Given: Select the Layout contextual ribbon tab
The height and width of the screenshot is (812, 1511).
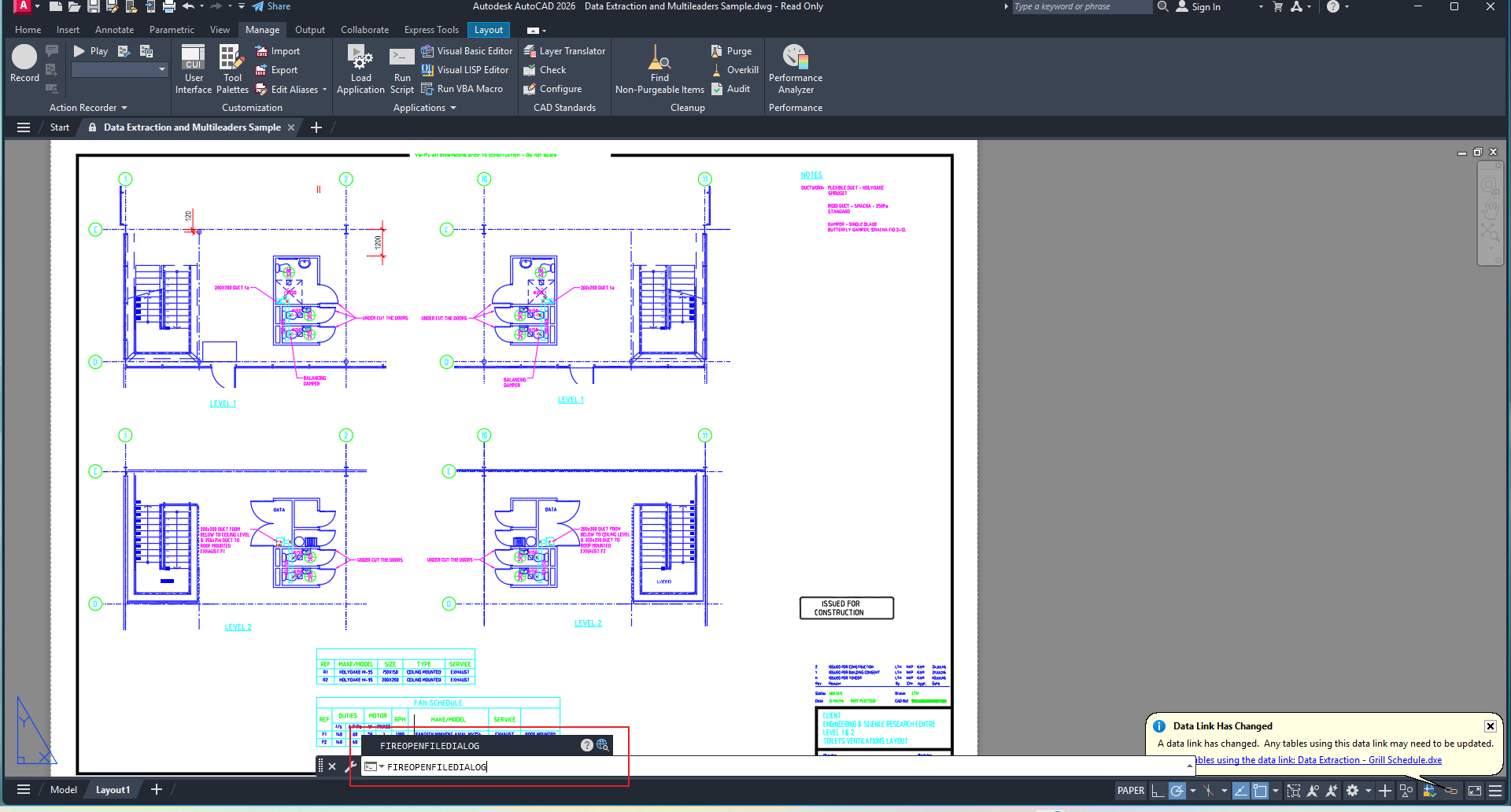Looking at the screenshot, I should tap(489, 30).
